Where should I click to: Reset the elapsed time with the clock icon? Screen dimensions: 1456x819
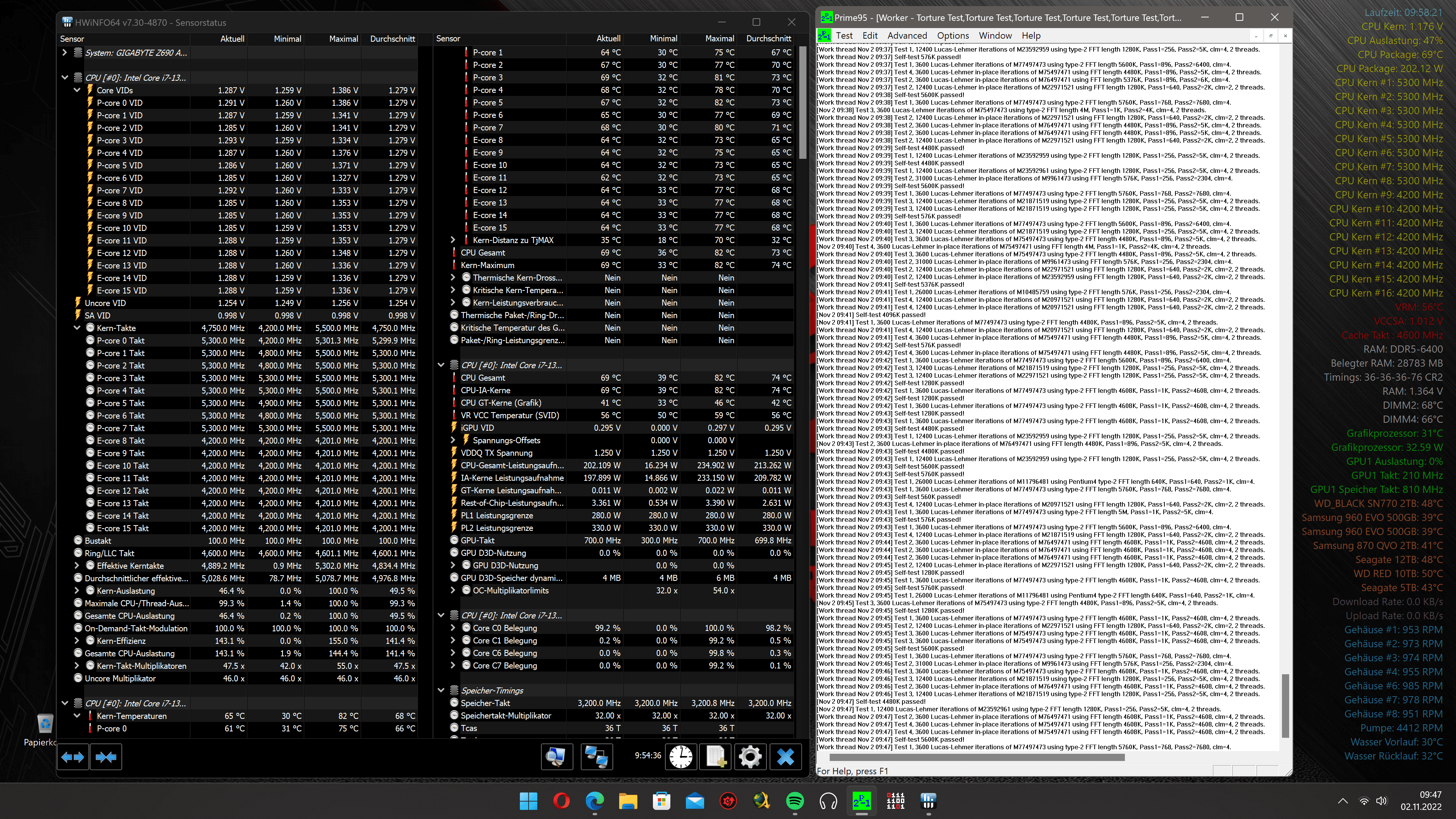coord(681,757)
